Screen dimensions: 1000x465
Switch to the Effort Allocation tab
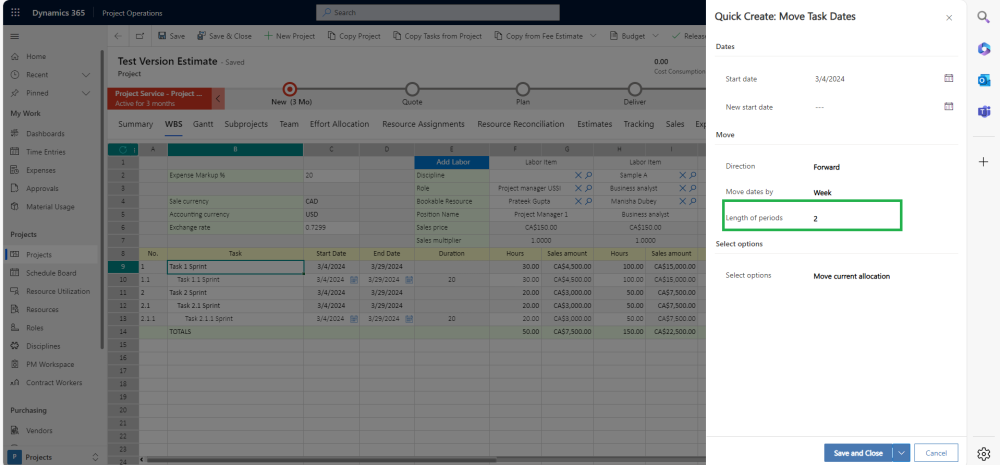pyautogui.click(x=339, y=124)
